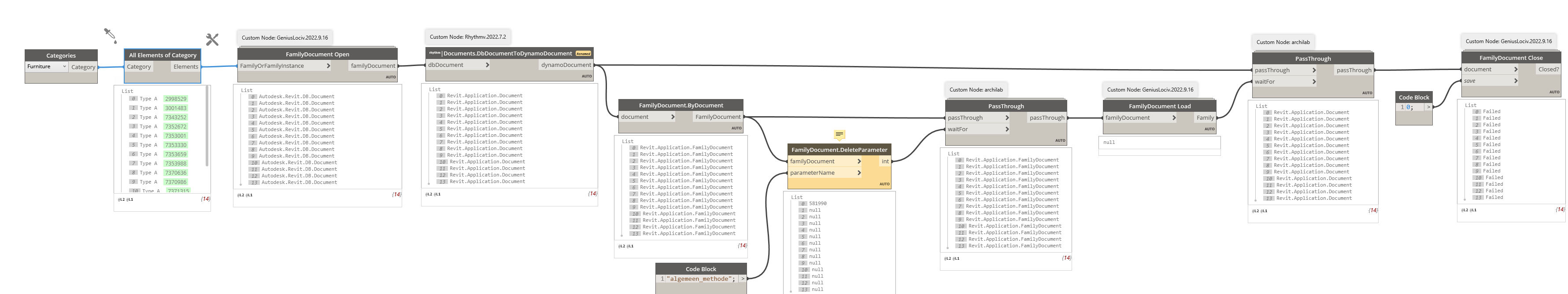
Task: Click index 0 Autodesk.Revit.DB.Document entry
Action: (296, 96)
